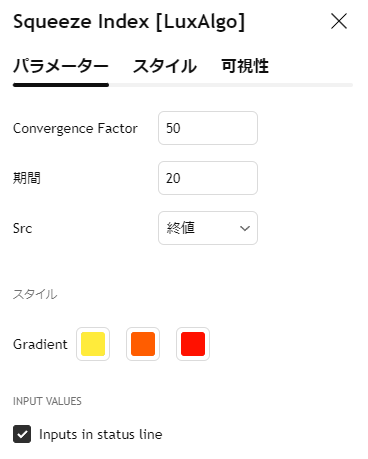Close the Squeeze Index settings dialog
This screenshot has height=459, width=368.
(x=339, y=21)
